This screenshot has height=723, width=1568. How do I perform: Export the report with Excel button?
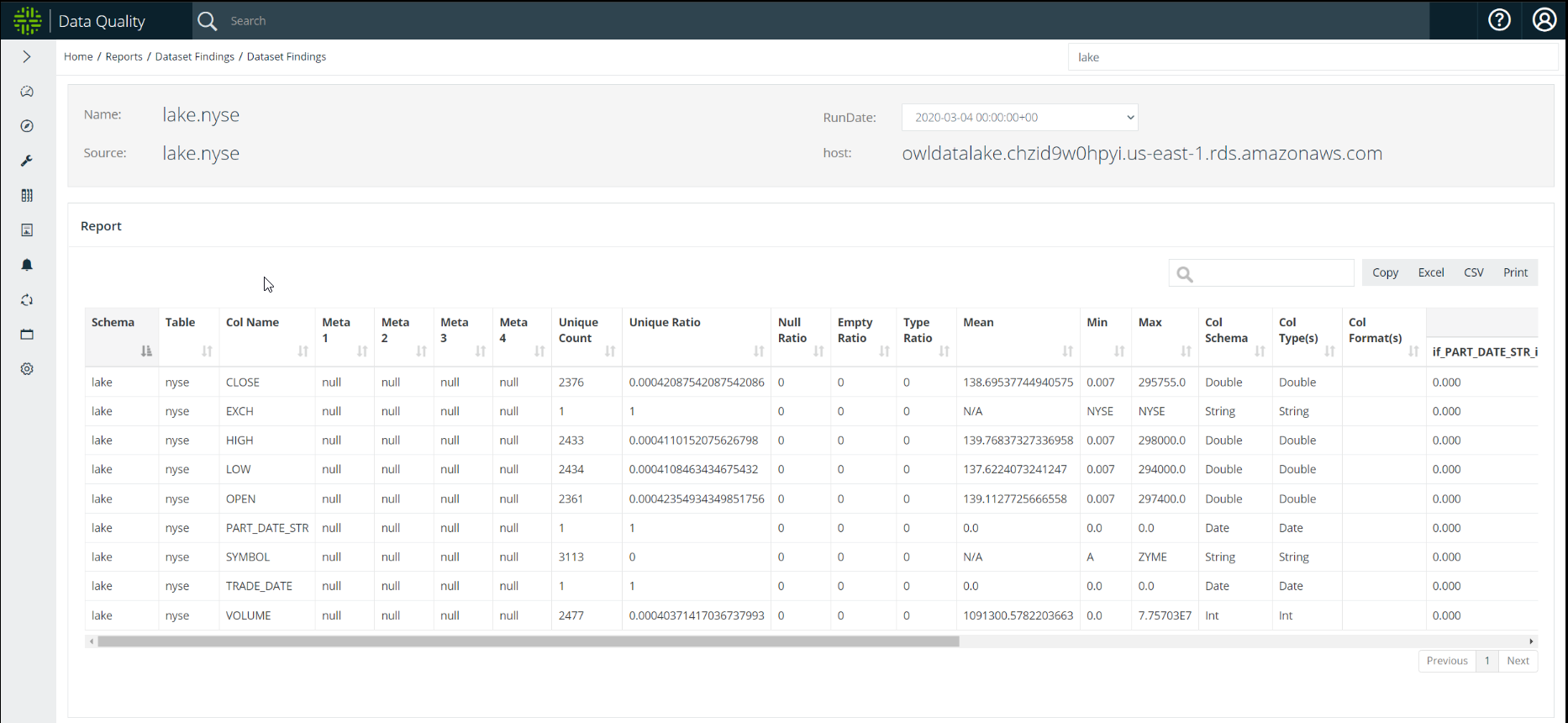pos(1430,272)
